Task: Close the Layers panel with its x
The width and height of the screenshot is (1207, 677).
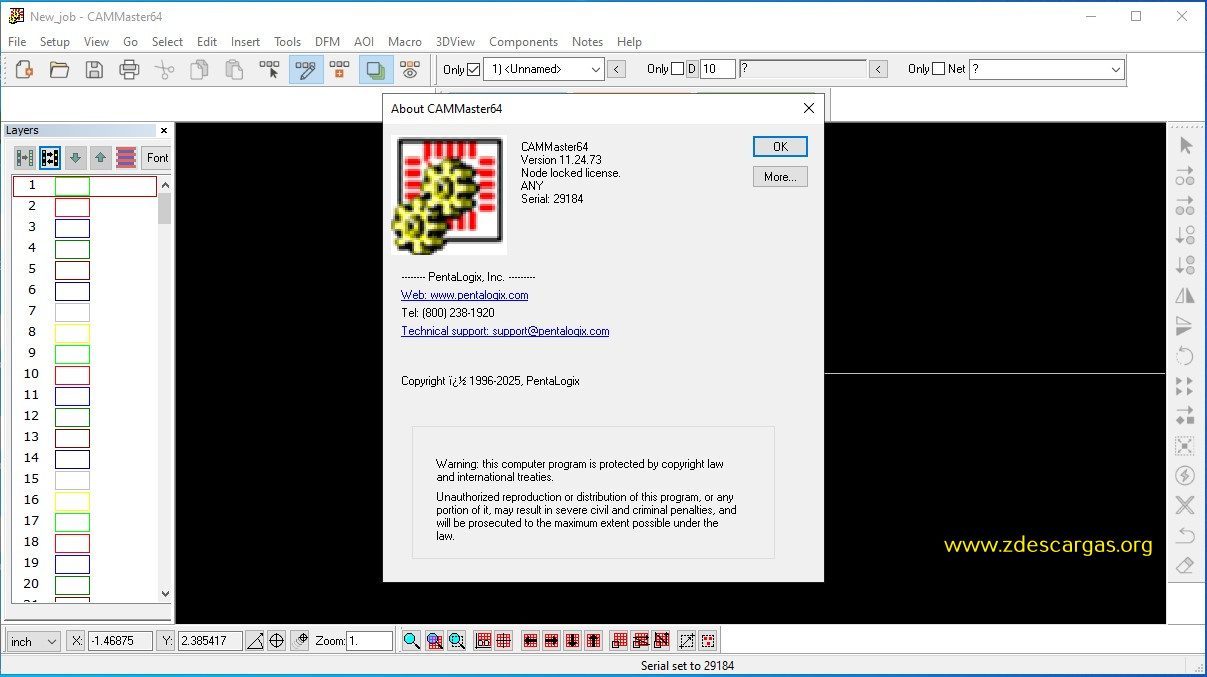Action: (164, 131)
